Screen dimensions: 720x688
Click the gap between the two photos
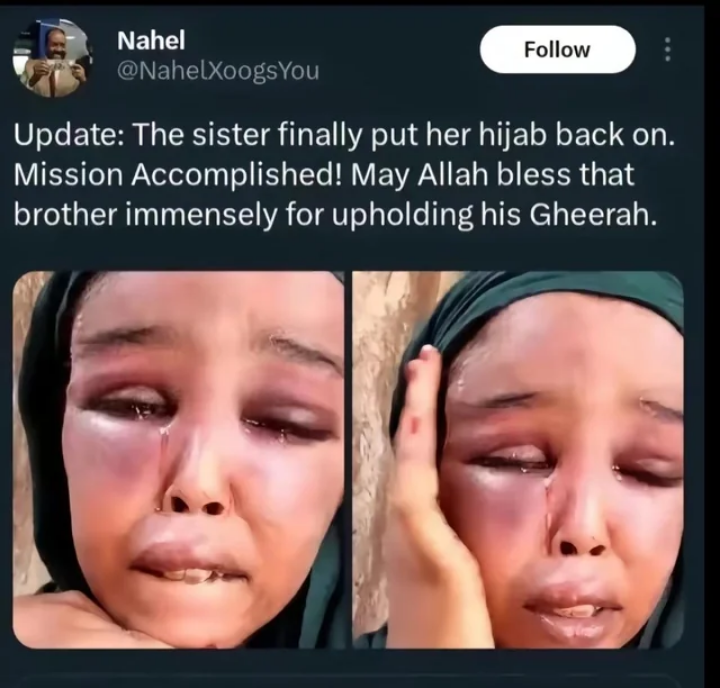click(349, 460)
